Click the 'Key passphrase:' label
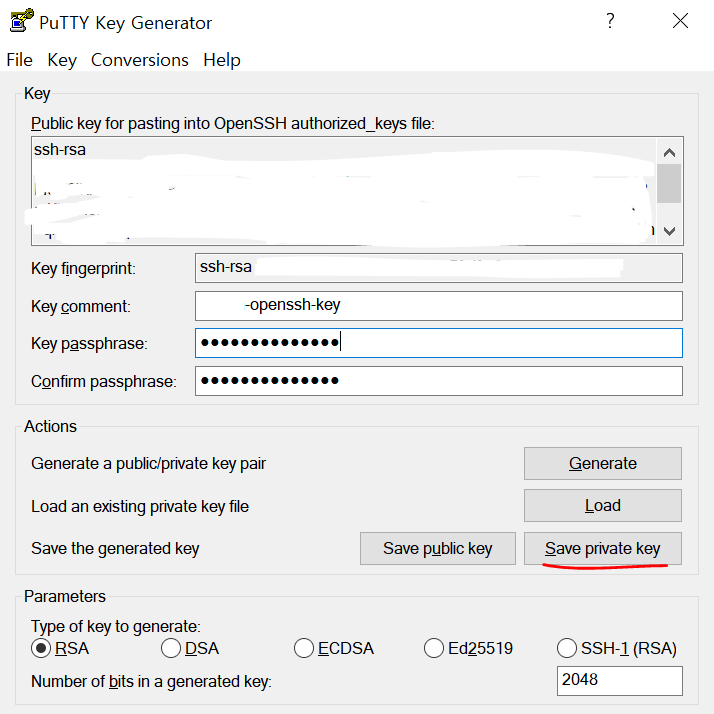The image size is (714, 714). point(89,344)
